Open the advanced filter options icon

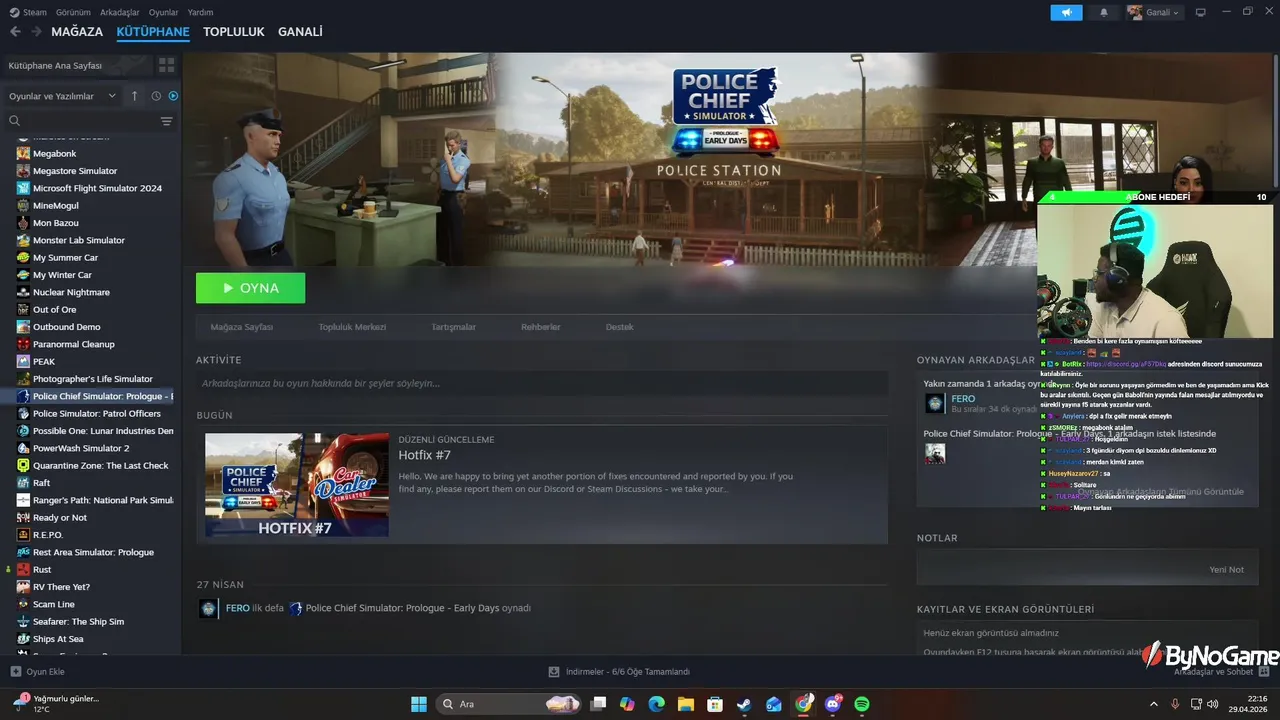166,121
